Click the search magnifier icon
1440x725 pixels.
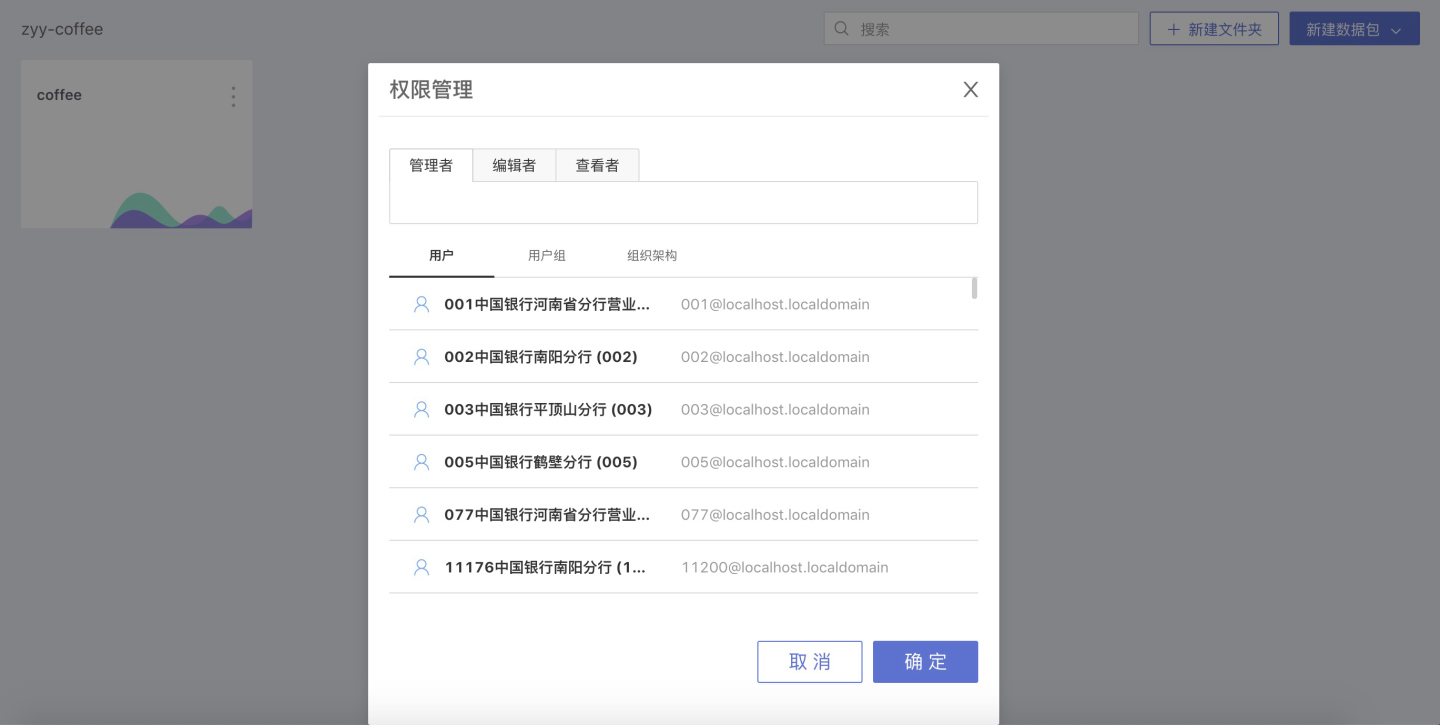842,29
